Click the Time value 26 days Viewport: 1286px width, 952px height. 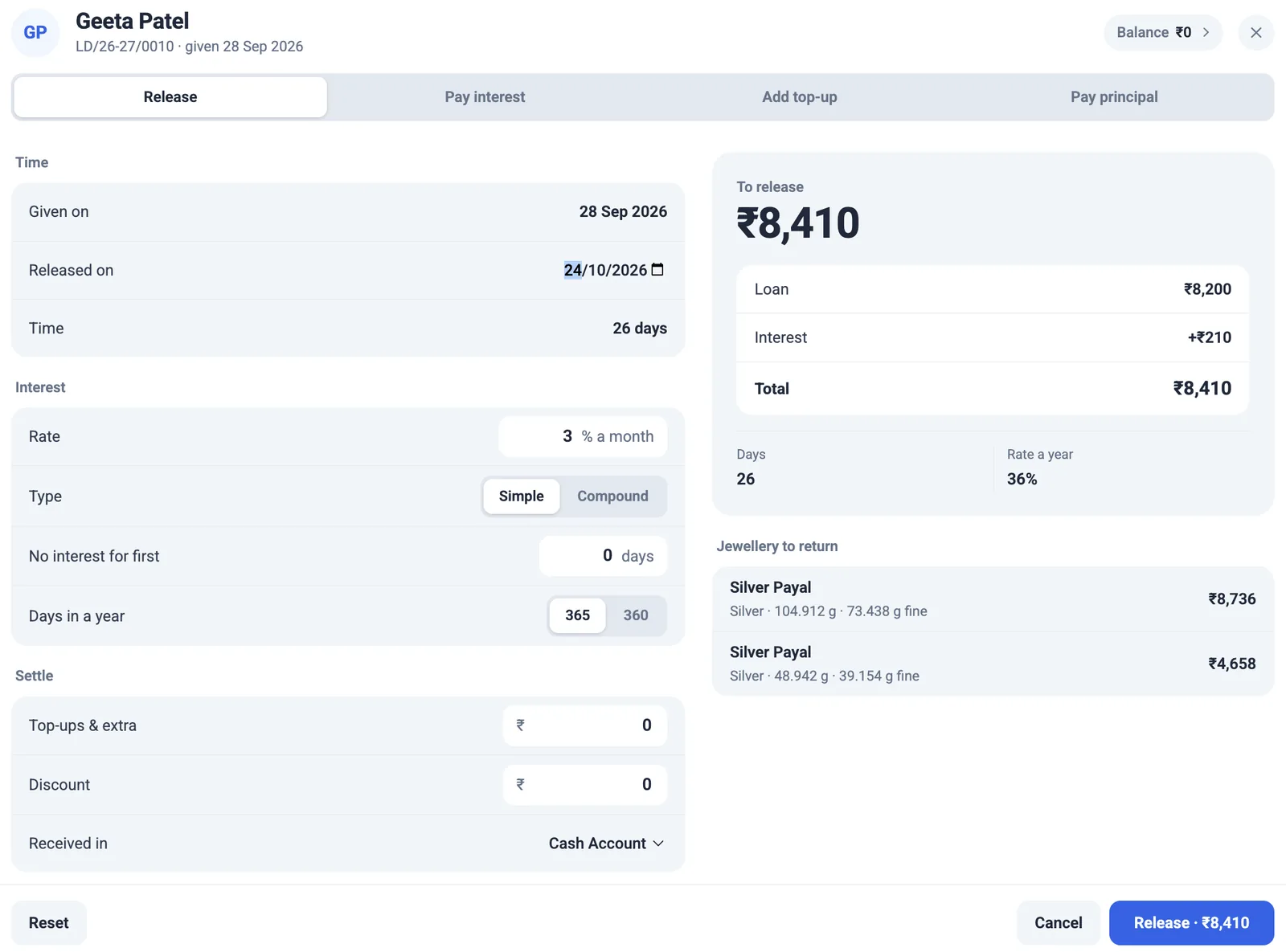tap(640, 328)
